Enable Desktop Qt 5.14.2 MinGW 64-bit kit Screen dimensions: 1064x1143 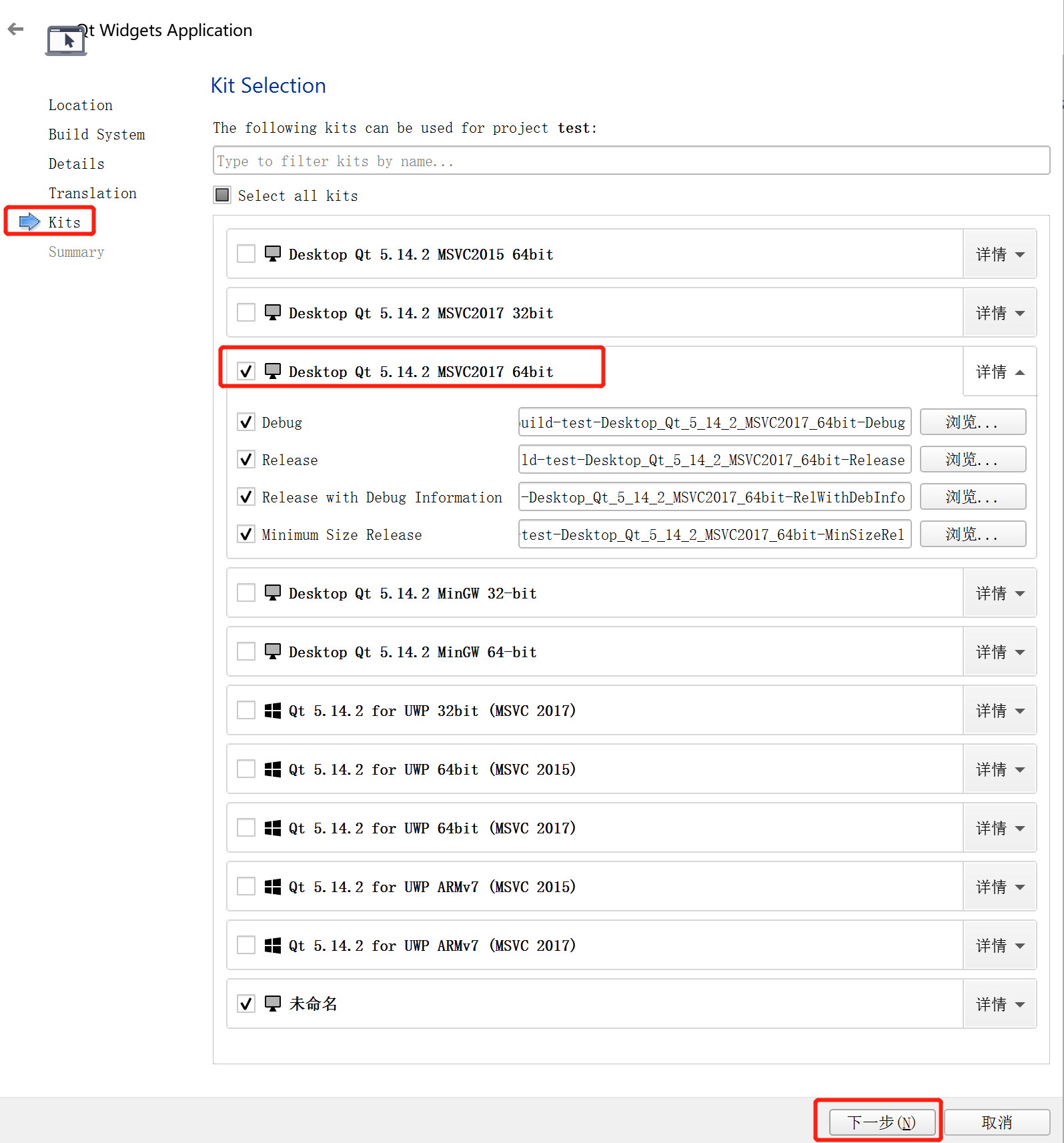[x=246, y=651]
